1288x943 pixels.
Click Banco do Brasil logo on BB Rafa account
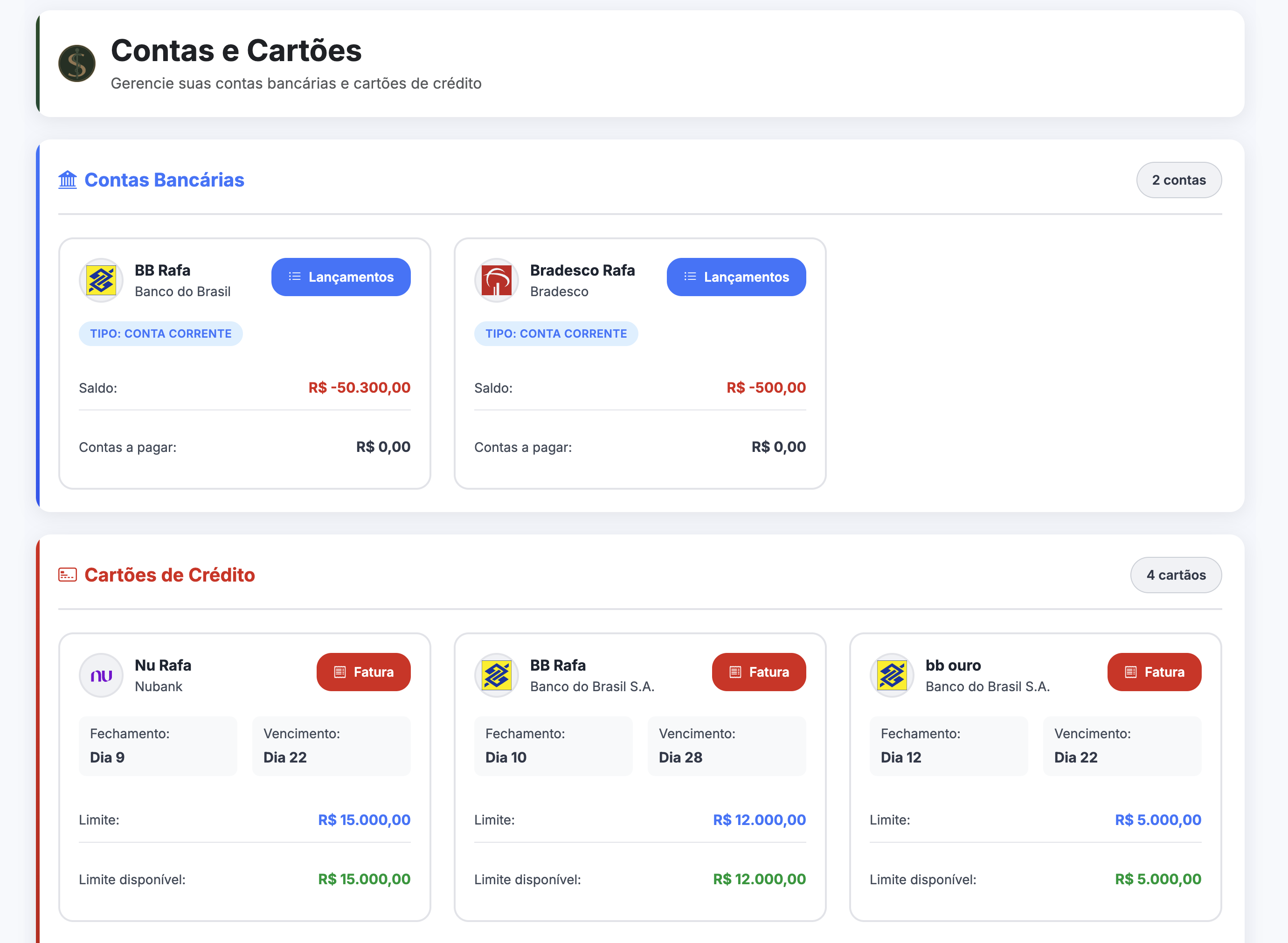[101, 280]
